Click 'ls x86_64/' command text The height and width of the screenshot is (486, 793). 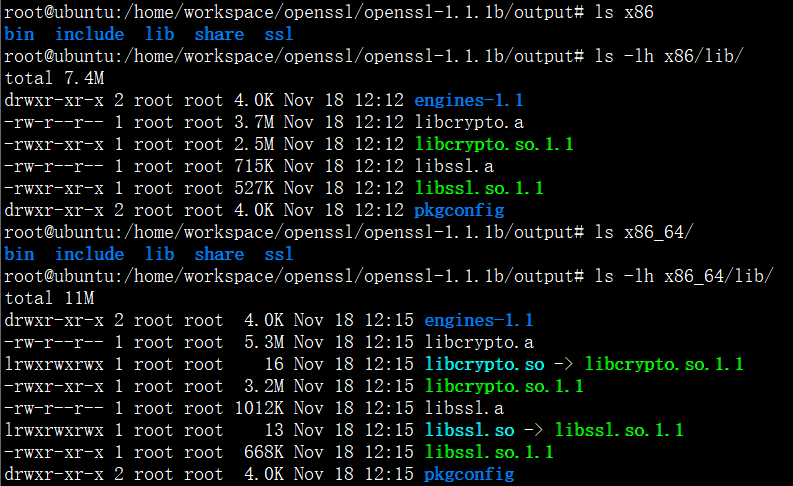point(644,232)
